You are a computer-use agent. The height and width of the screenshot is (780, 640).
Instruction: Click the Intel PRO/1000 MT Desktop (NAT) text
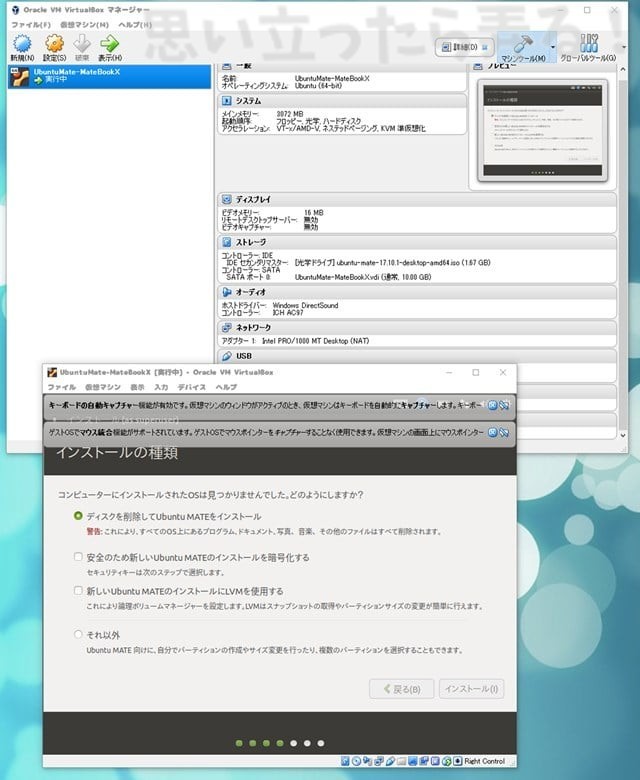[x=315, y=341]
